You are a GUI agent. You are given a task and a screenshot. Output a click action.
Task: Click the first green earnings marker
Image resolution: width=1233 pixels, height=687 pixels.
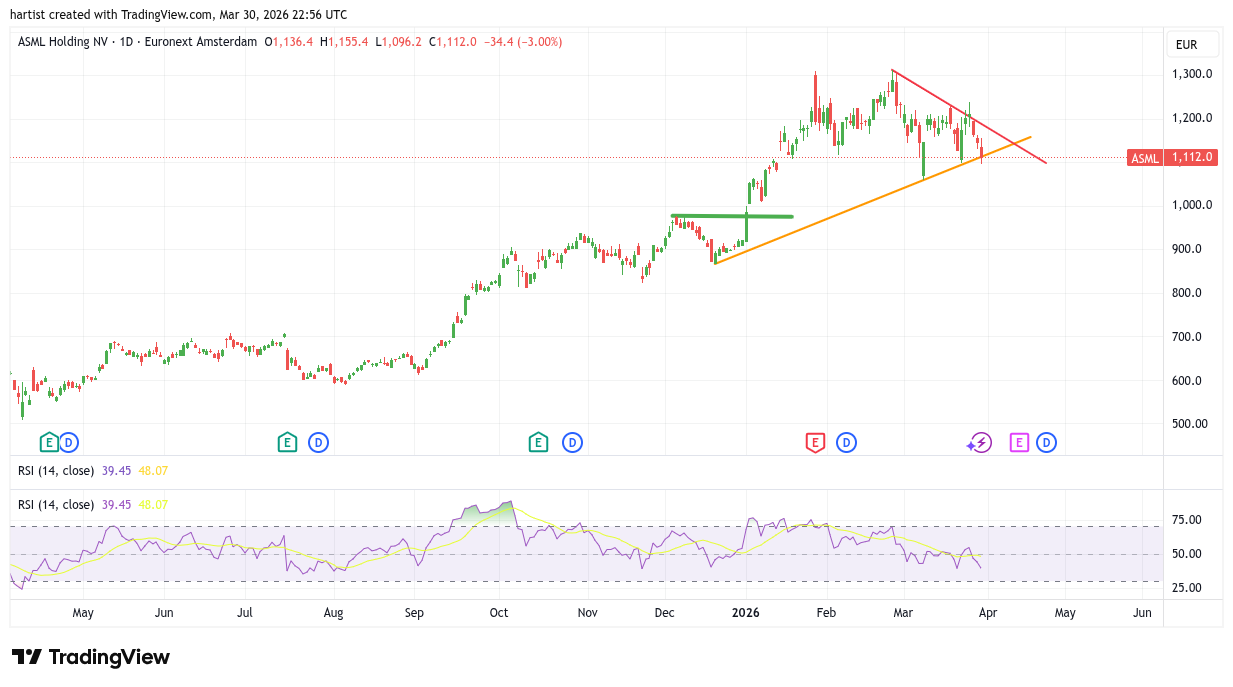48,442
